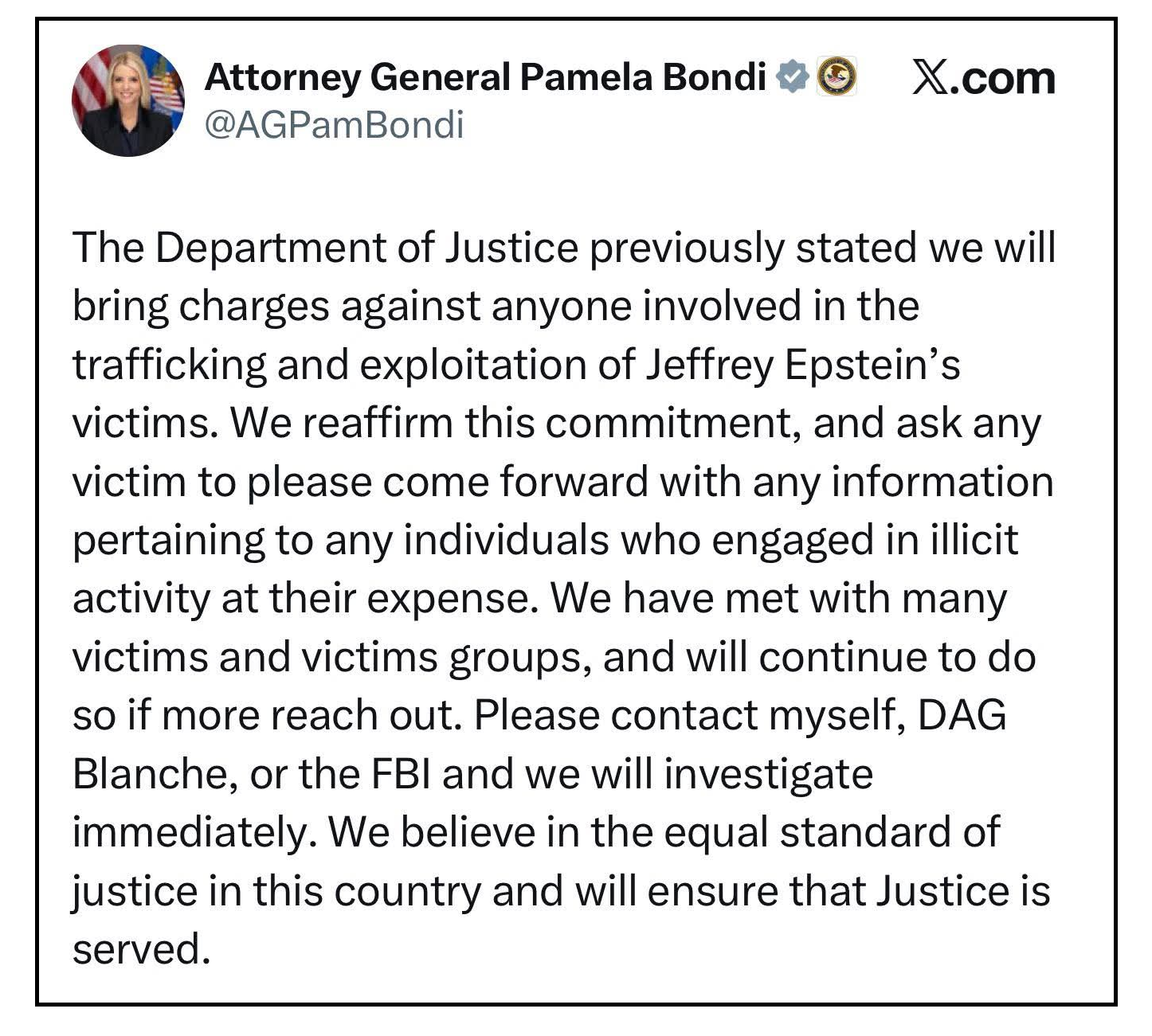Click the word "trafficking" in the post
The height and width of the screenshot is (1036, 1152).
coord(169,365)
